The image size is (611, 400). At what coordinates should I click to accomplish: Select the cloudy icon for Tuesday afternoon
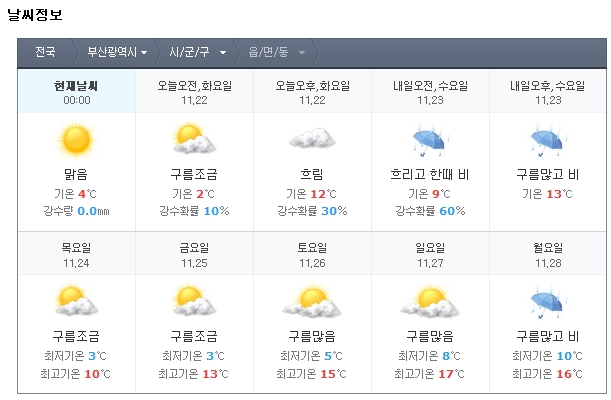tap(312, 139)
